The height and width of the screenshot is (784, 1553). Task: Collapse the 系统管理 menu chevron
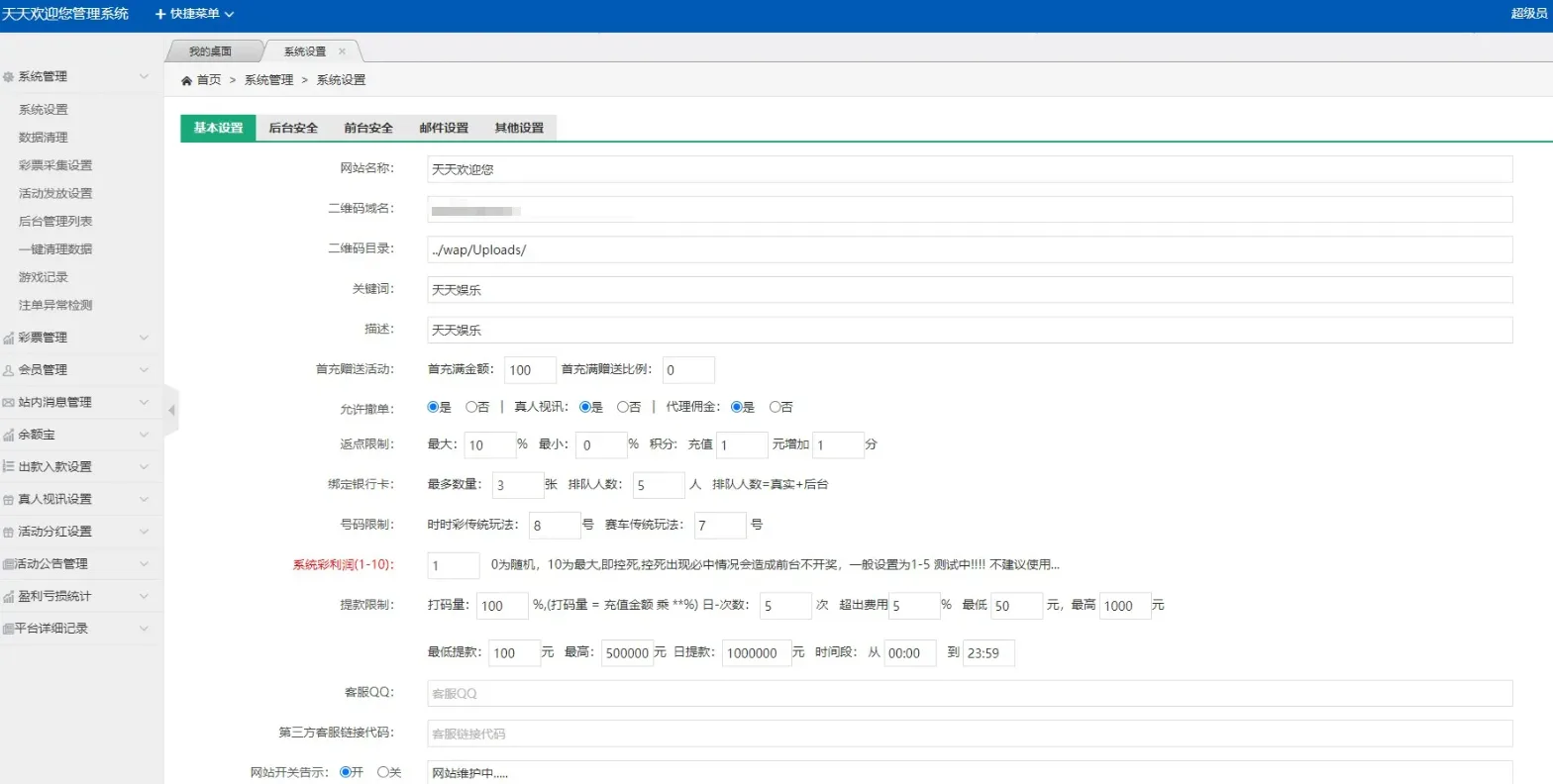click(x=144, y=76)
